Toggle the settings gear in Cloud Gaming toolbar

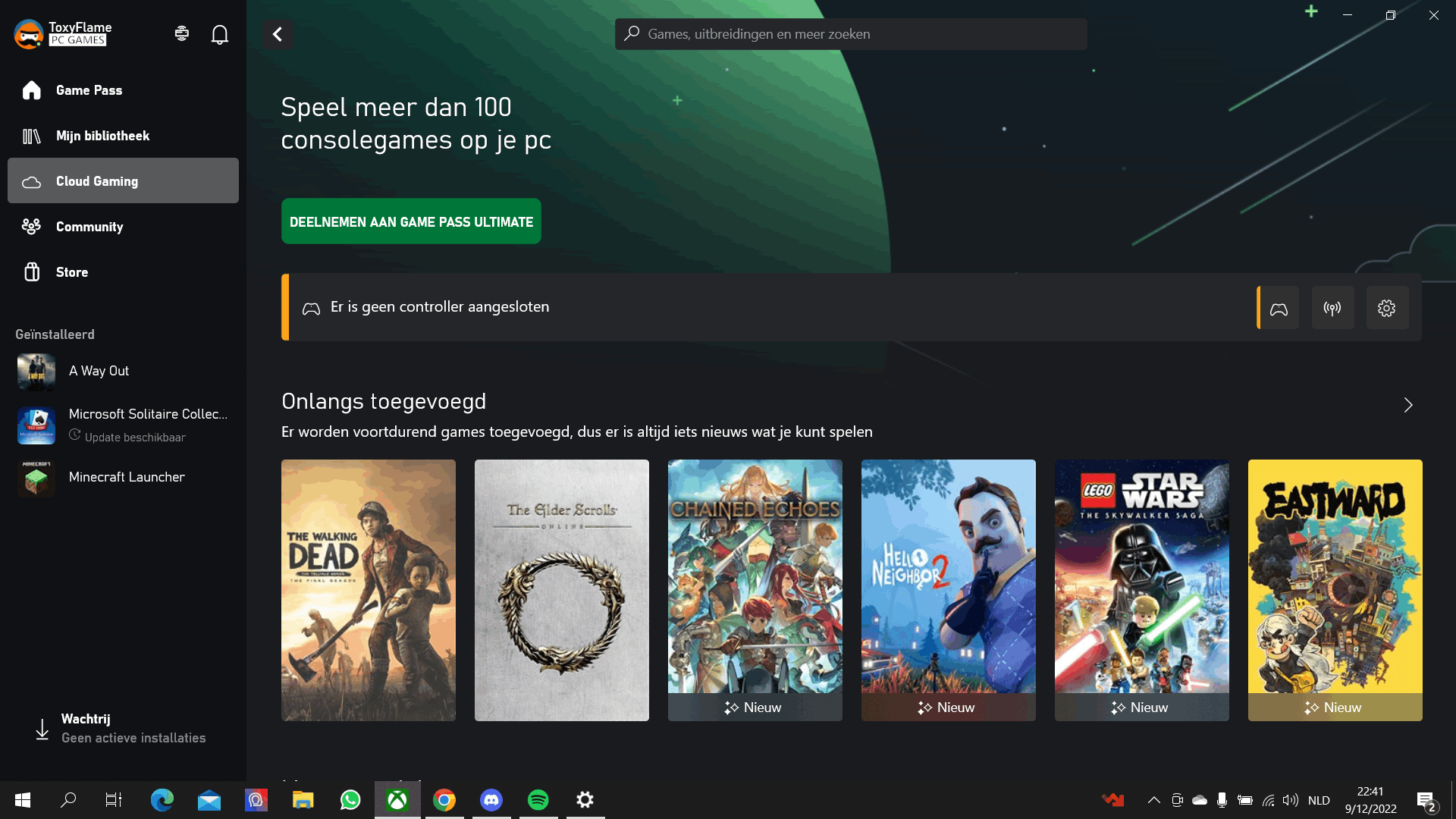click(x=1386, y=308)
